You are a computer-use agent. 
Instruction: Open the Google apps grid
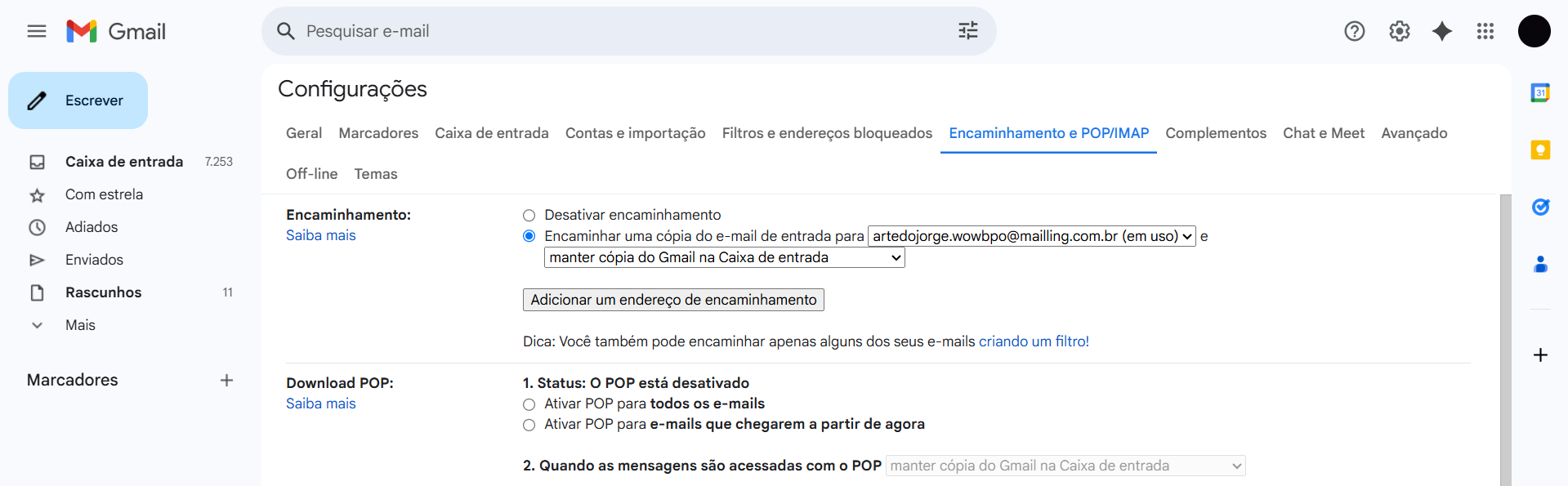[x=1485, y=31]
